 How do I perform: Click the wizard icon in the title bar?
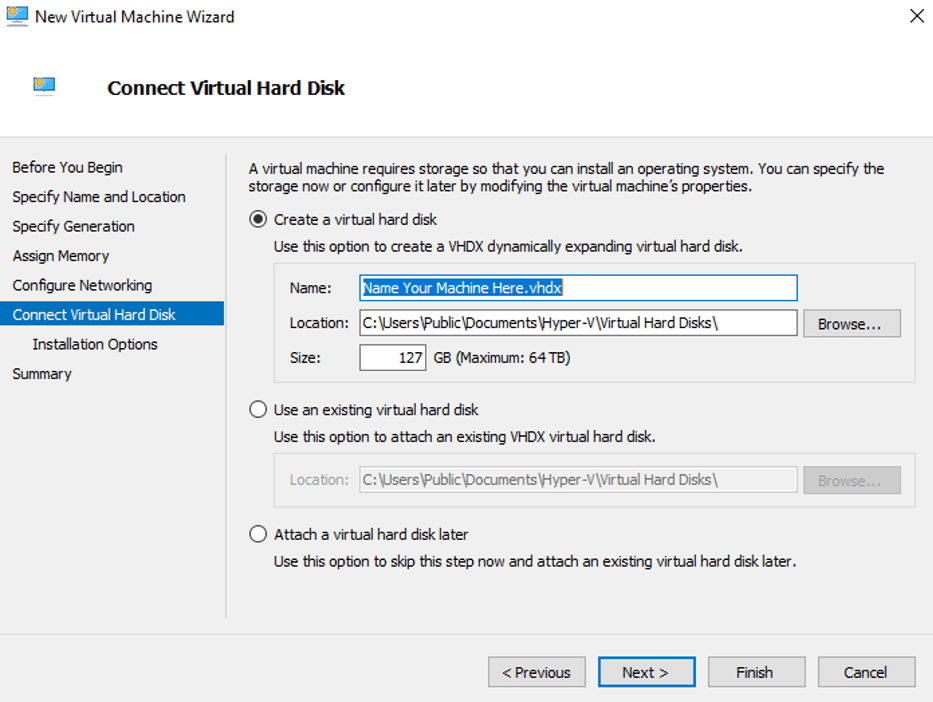pos(17,16)
